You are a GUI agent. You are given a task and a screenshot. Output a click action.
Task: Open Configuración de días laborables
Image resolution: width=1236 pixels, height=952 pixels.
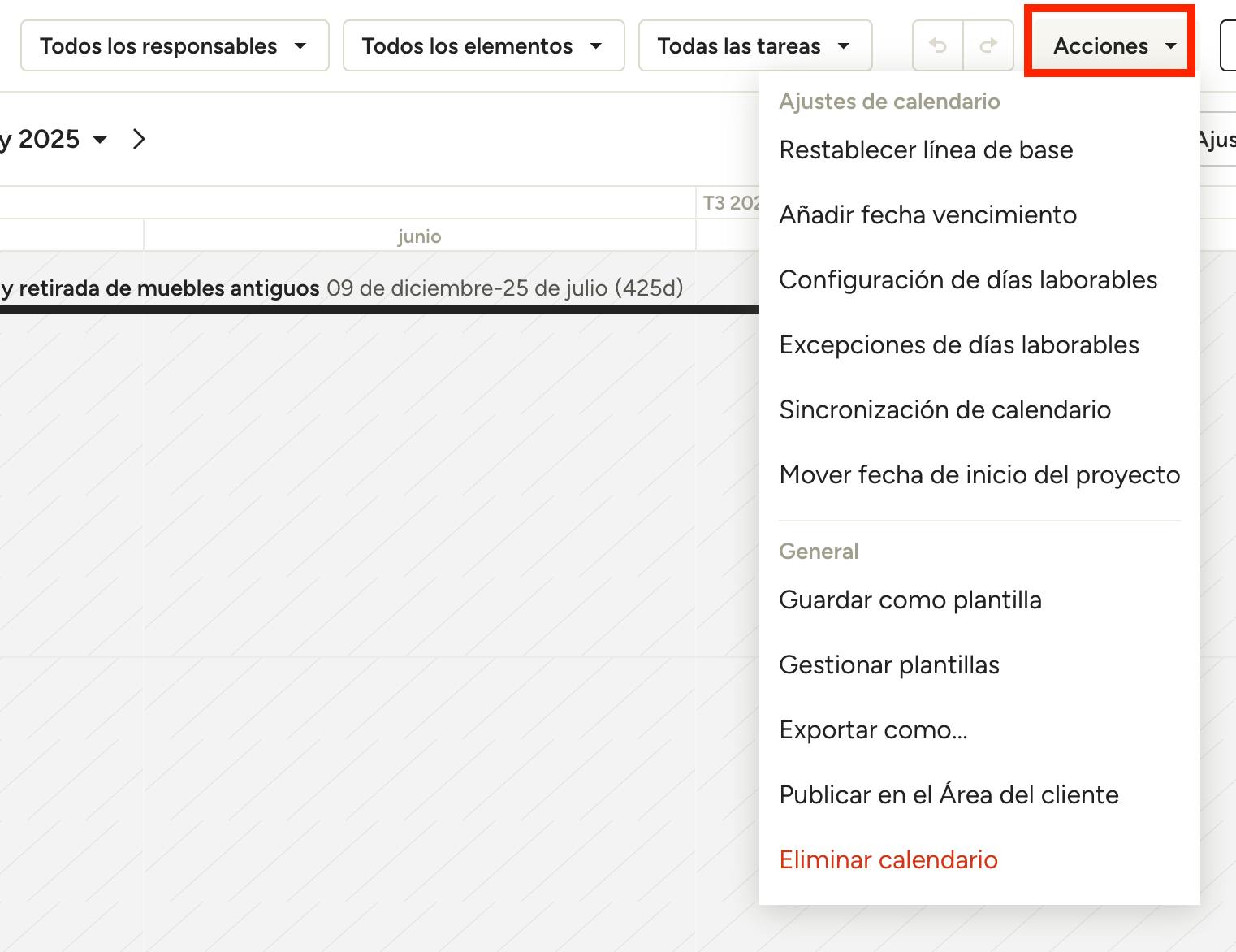[x=968, y=280]
